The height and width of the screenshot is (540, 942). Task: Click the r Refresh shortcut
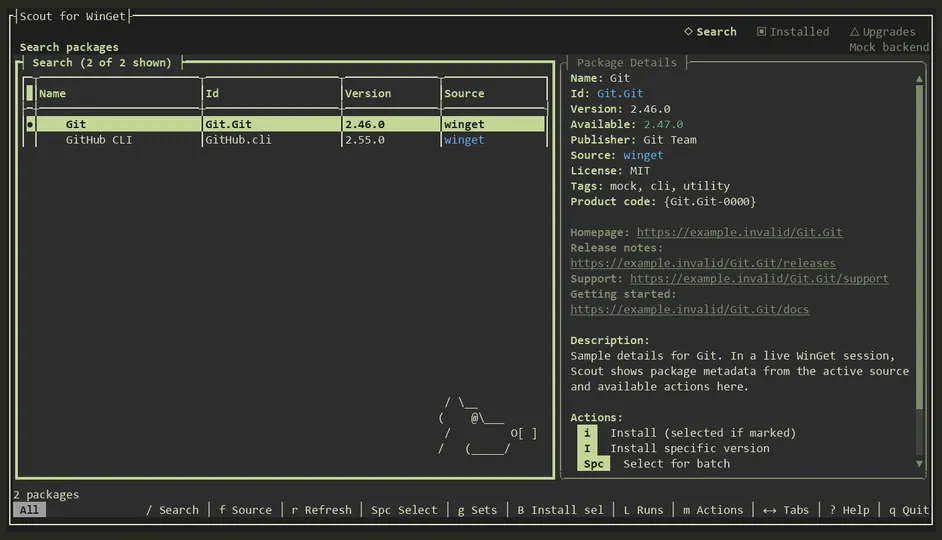tap(321, 510)
